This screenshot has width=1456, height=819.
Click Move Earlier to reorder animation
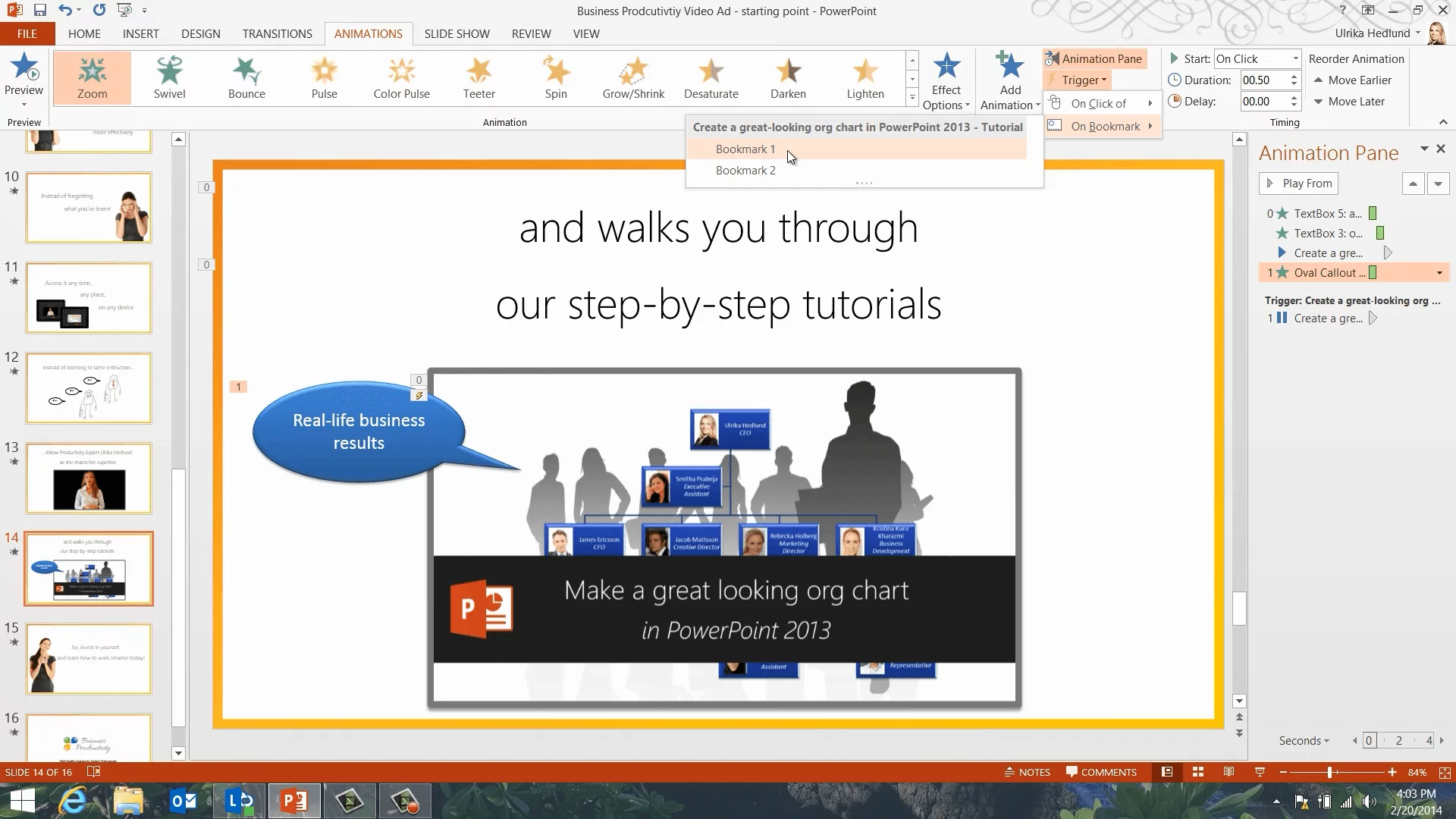point(1352,80)
